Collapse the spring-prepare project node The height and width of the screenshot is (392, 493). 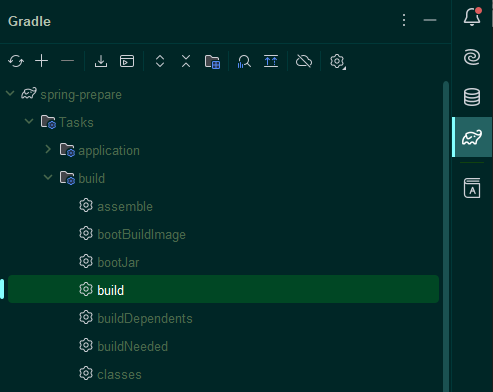point(10,94)
